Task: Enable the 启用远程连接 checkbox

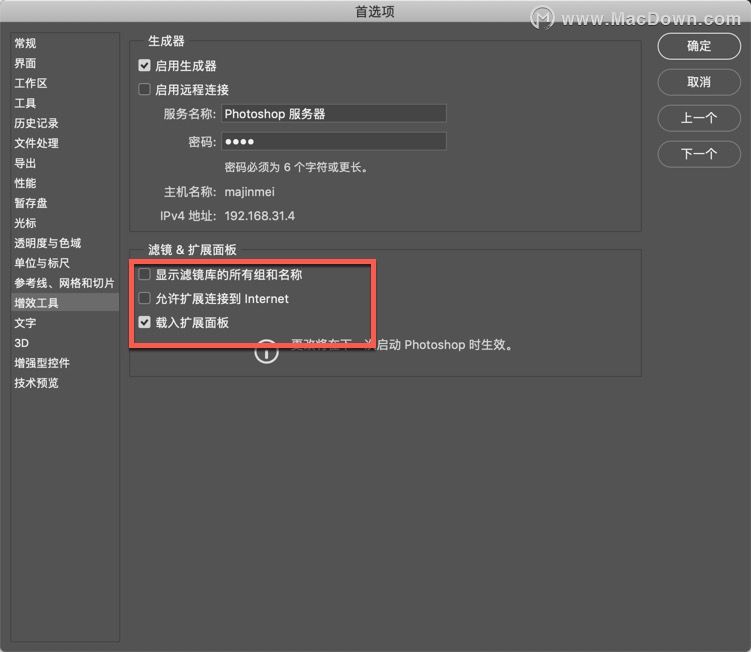Action: click(x=144, y=89)
